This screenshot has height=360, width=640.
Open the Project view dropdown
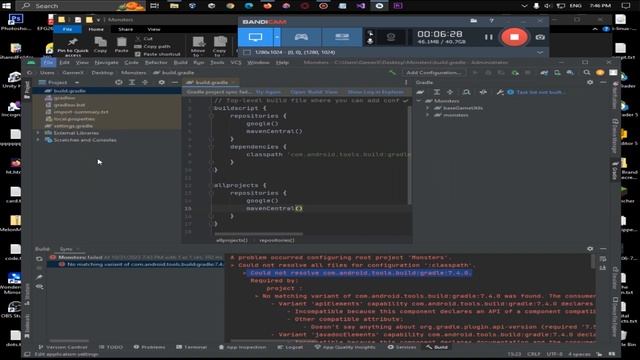tap(58, 82)
